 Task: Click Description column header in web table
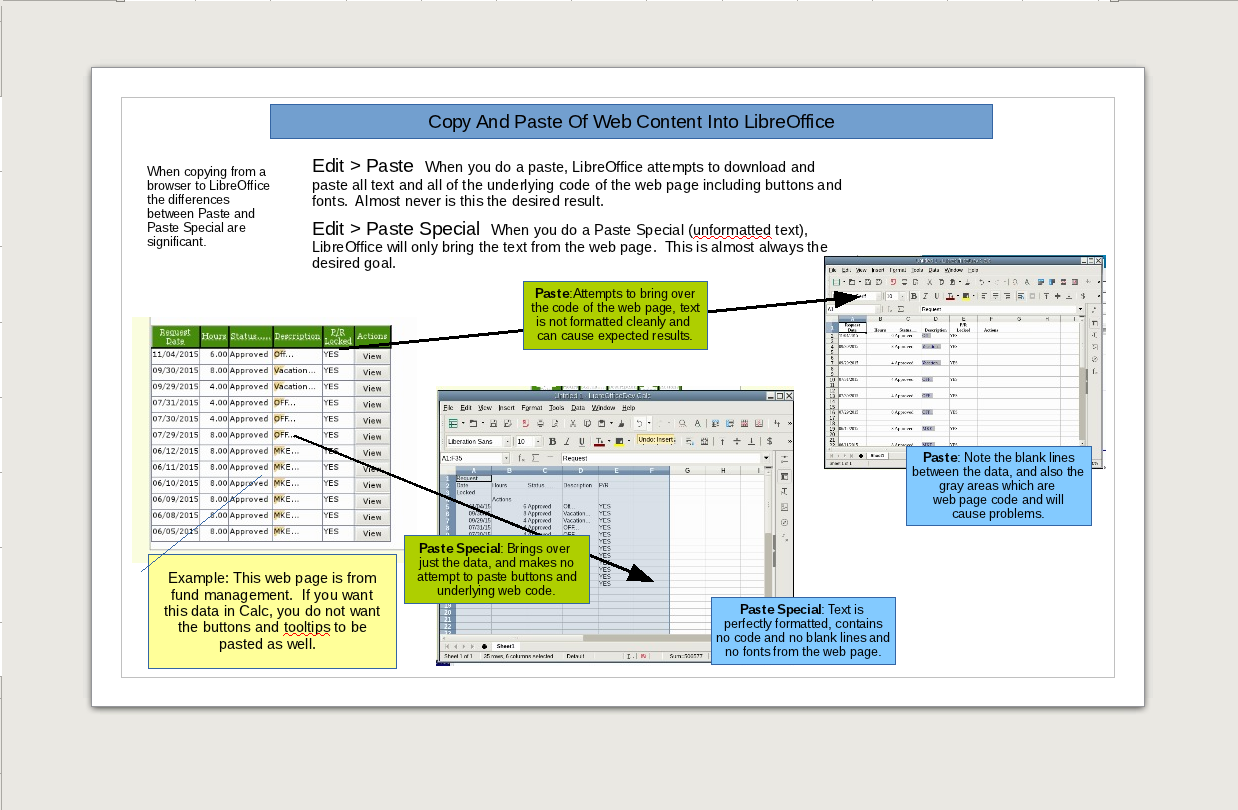(x=297, y=336)
